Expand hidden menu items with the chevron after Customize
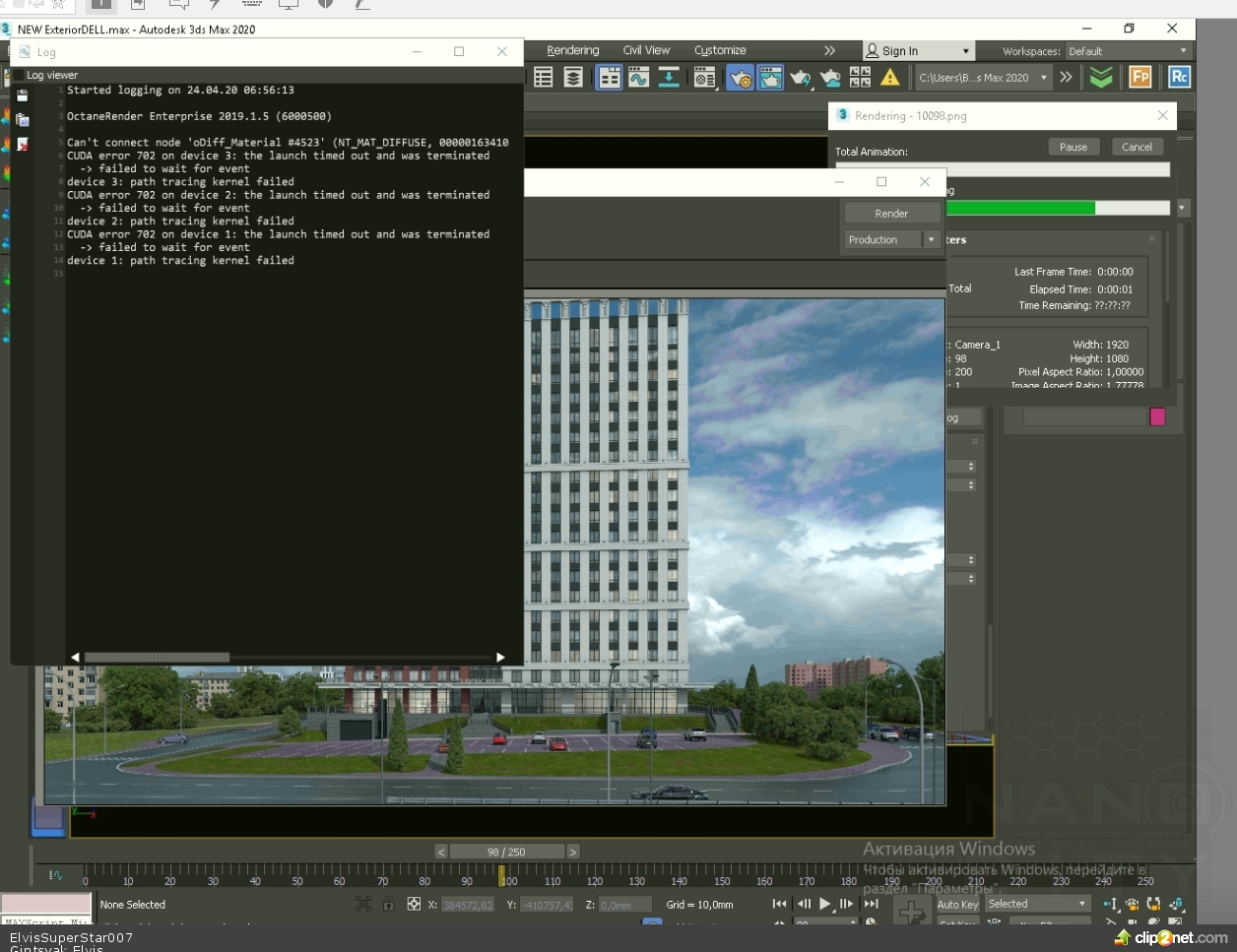 pos(829,50)
